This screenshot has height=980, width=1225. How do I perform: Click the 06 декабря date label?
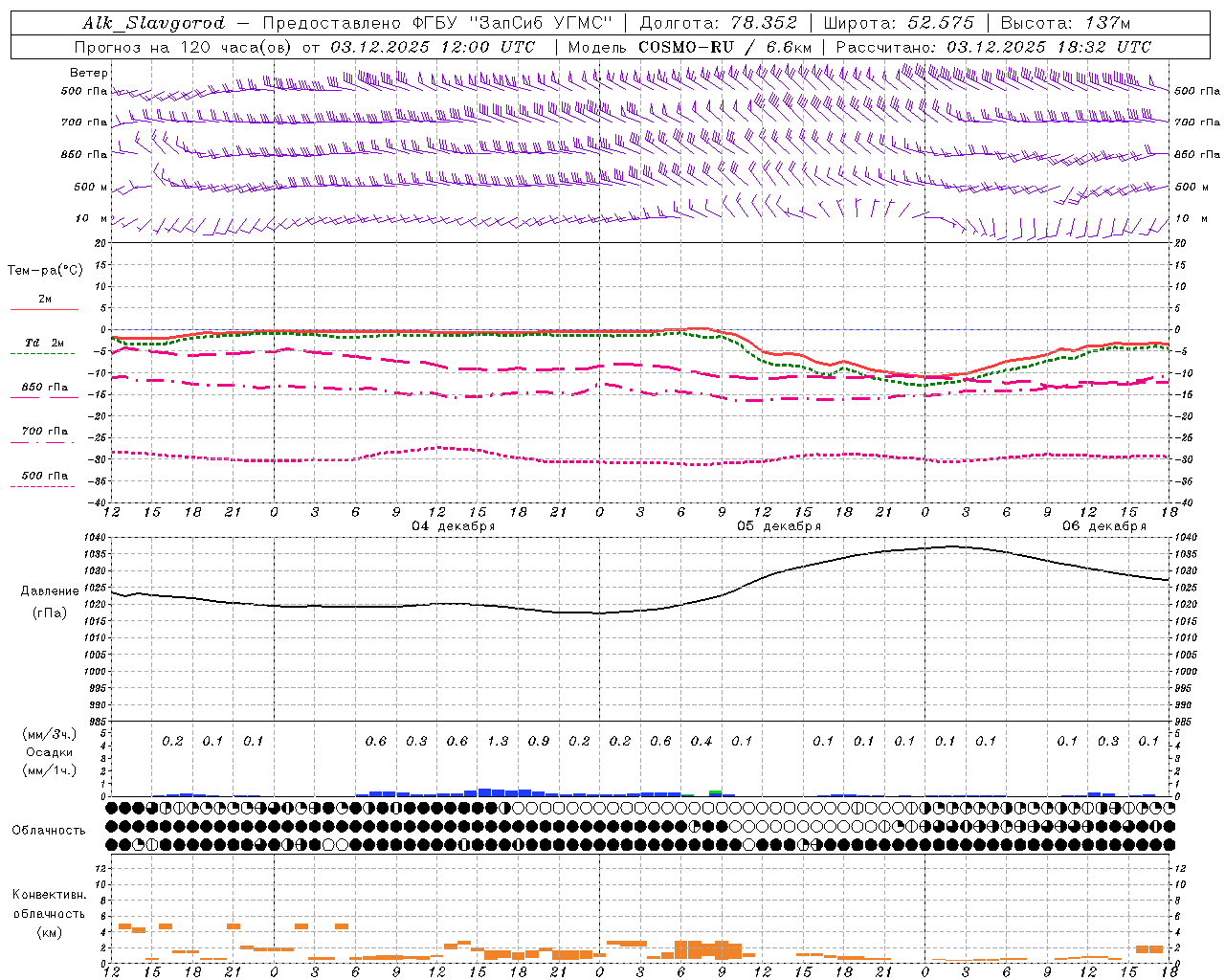1103,526
